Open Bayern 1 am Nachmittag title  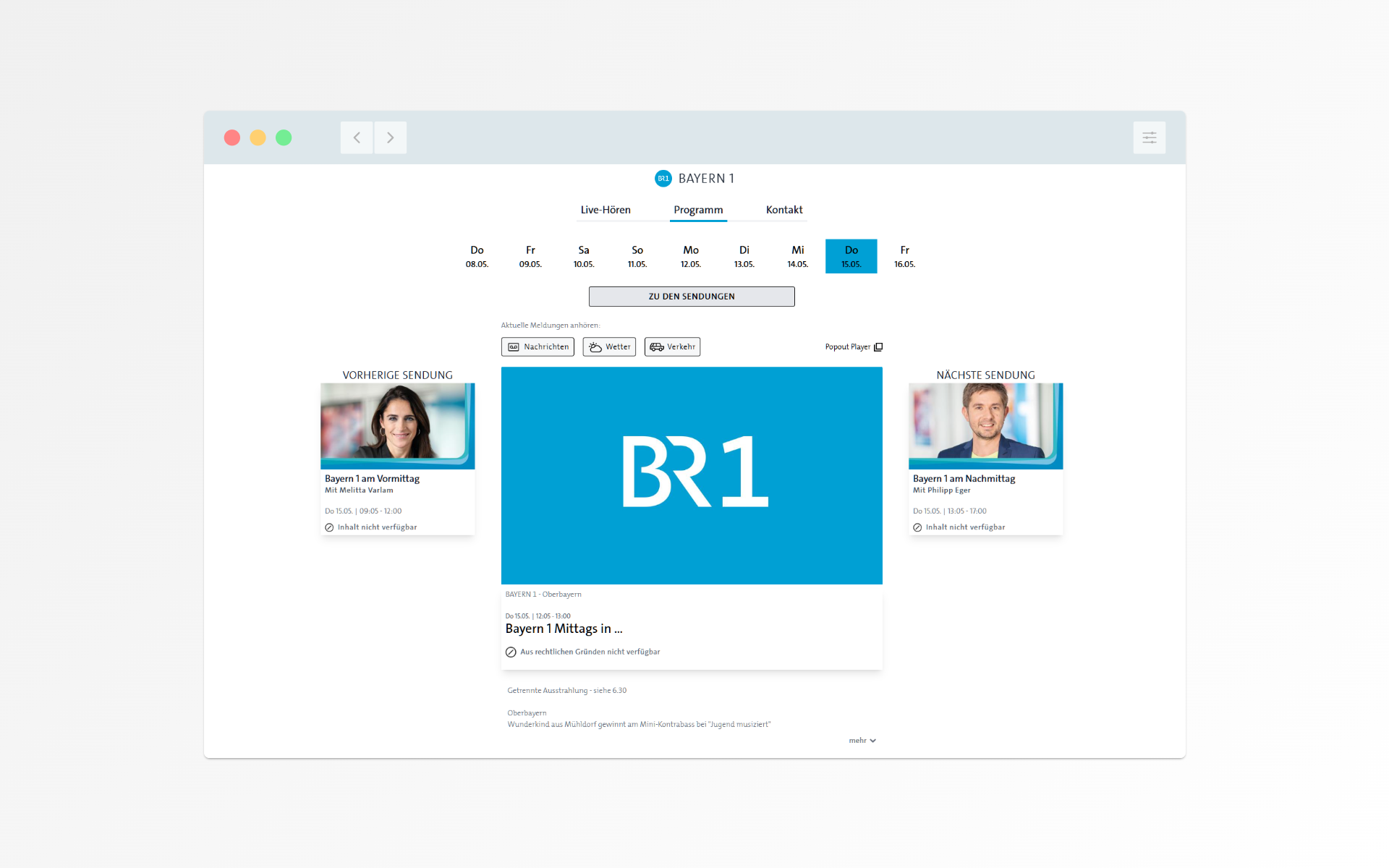click(x=964, y=479)
